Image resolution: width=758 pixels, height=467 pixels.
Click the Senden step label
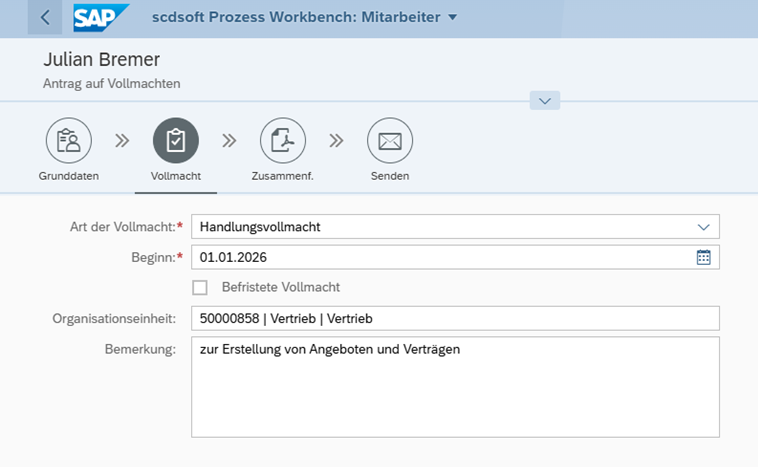(390, 176)
